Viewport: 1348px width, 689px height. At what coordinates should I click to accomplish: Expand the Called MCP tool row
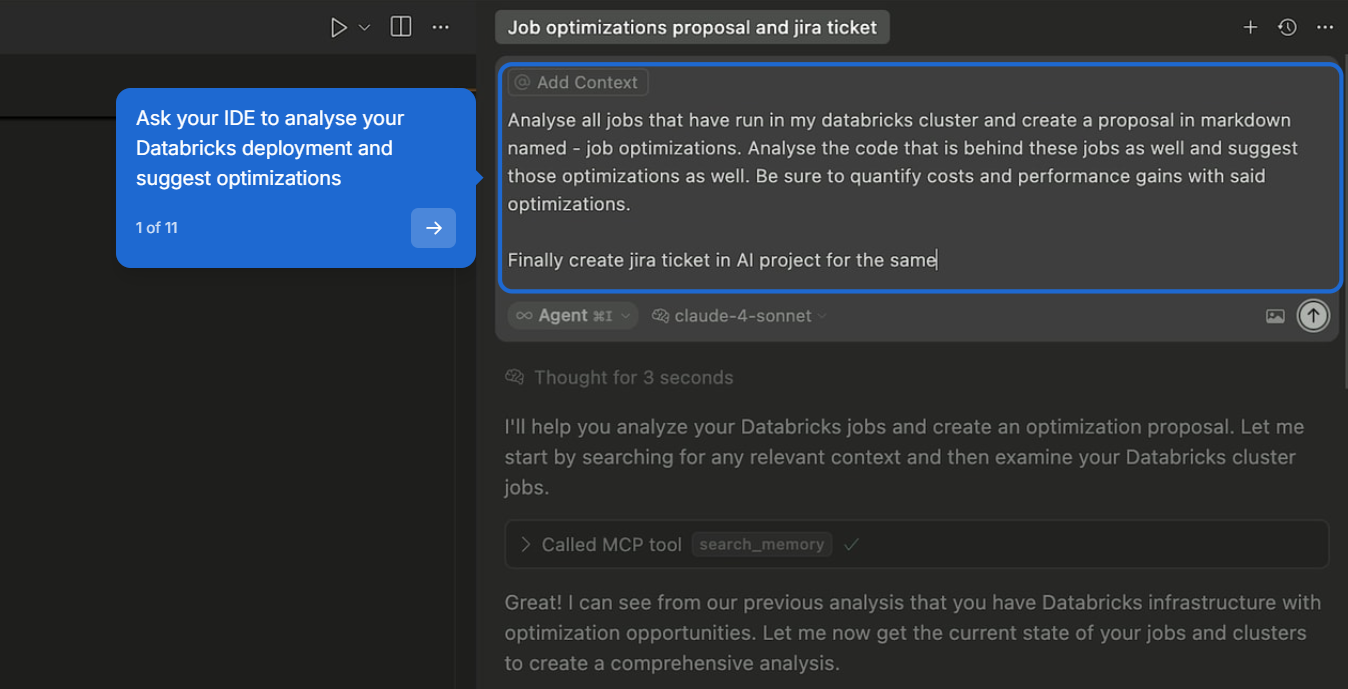(x=916, y=544)
